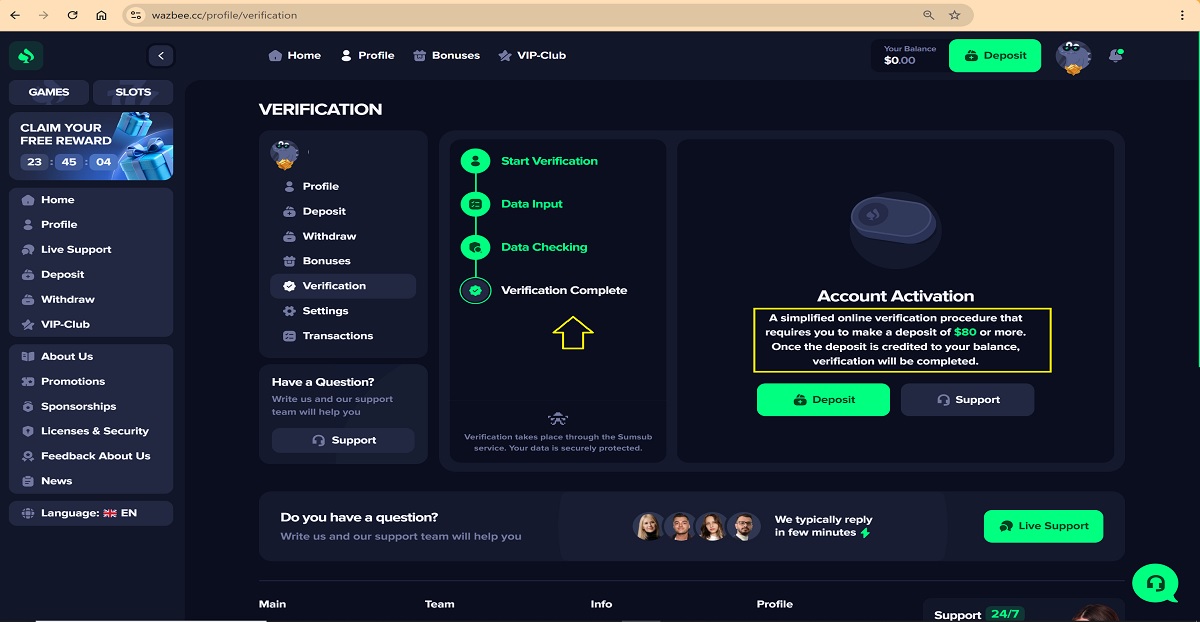The image size is (1200, 622).
Task: Switch to the SLOTS tab
Action: click(x=133, y=92)
